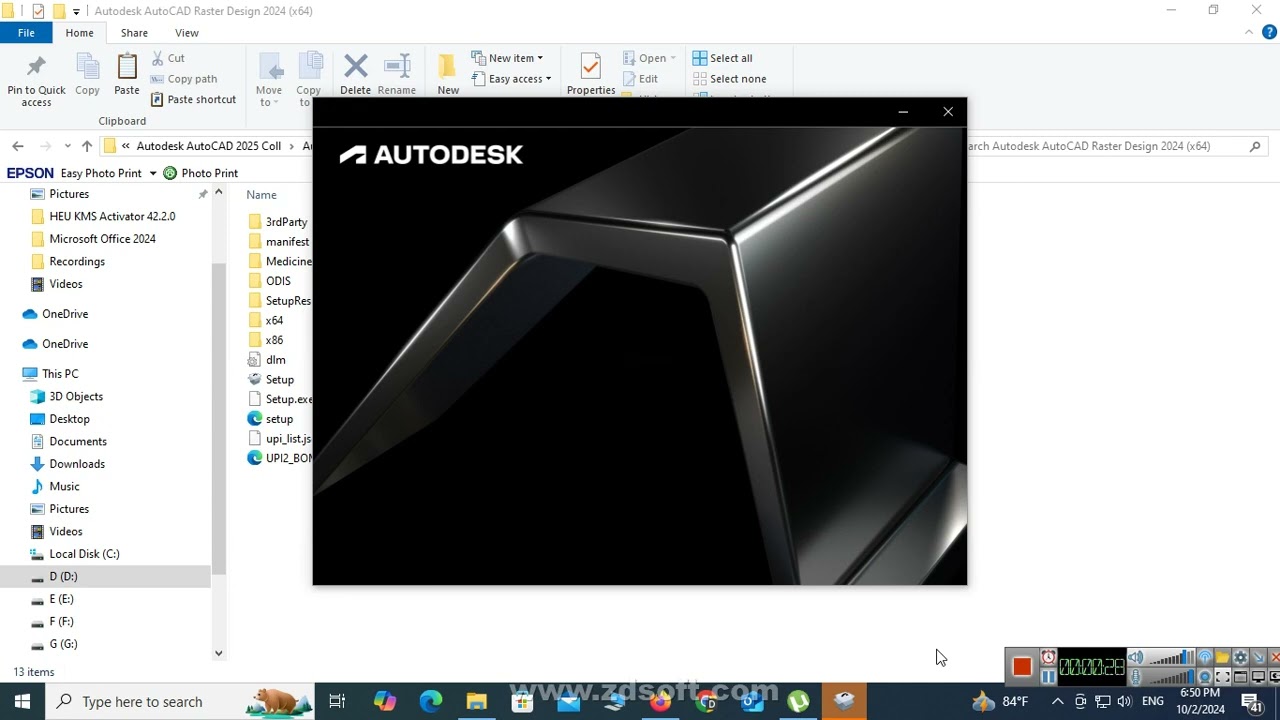Open the Move to dropdown
1280x720 pixels.
pyautogui.click(x=269, y=81)
